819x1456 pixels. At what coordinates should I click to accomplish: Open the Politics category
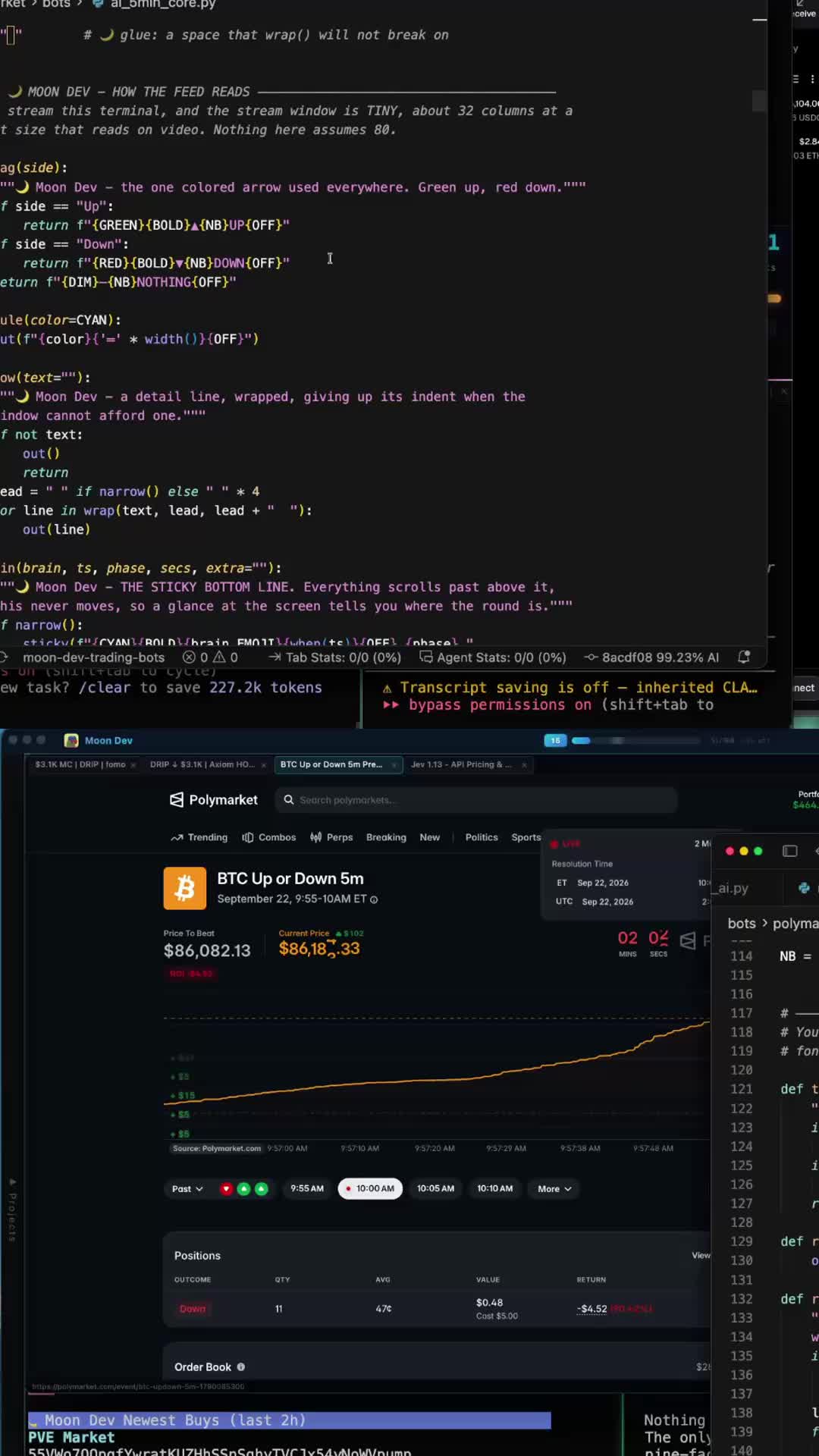pos(482,838)
